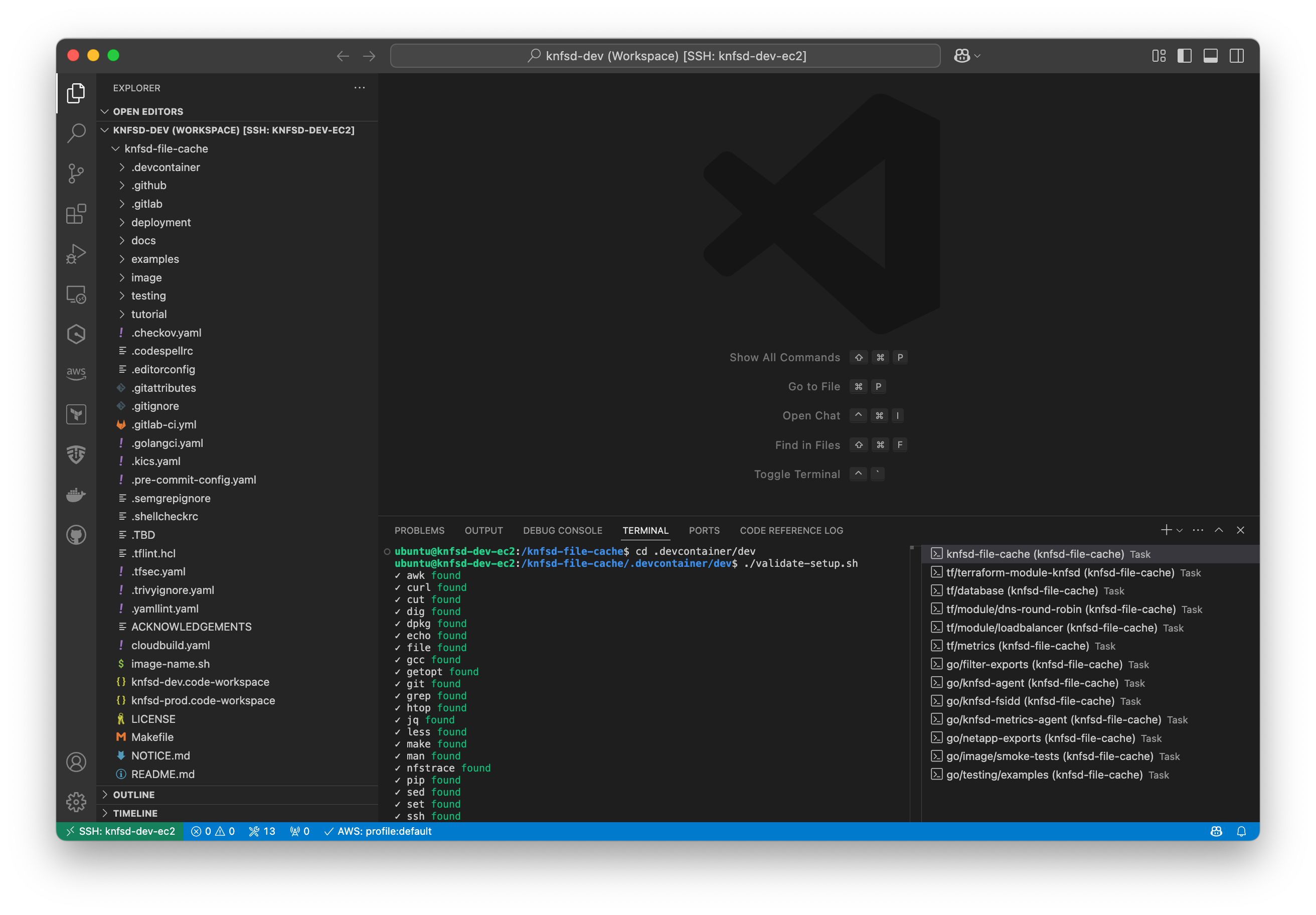Toggle Secondary Side Bar visibility
This screenshot has height=915, width=1316.
click(1236, 56)
